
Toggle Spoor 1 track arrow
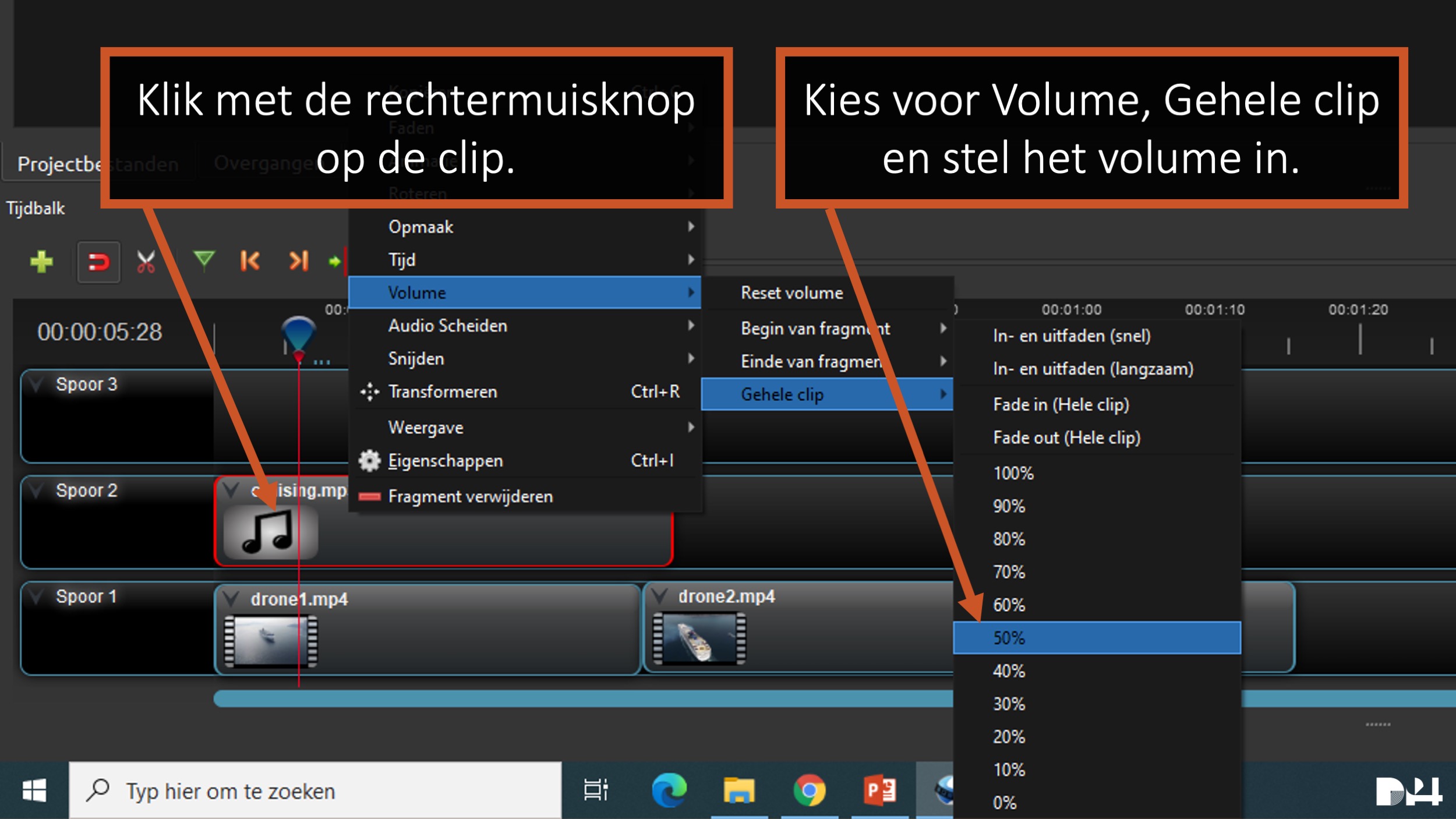tap(37, 596)
